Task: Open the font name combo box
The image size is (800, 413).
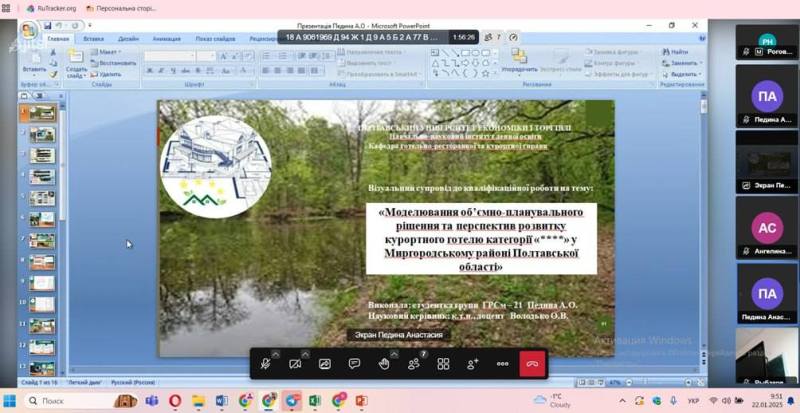Action: pos(168,56)
